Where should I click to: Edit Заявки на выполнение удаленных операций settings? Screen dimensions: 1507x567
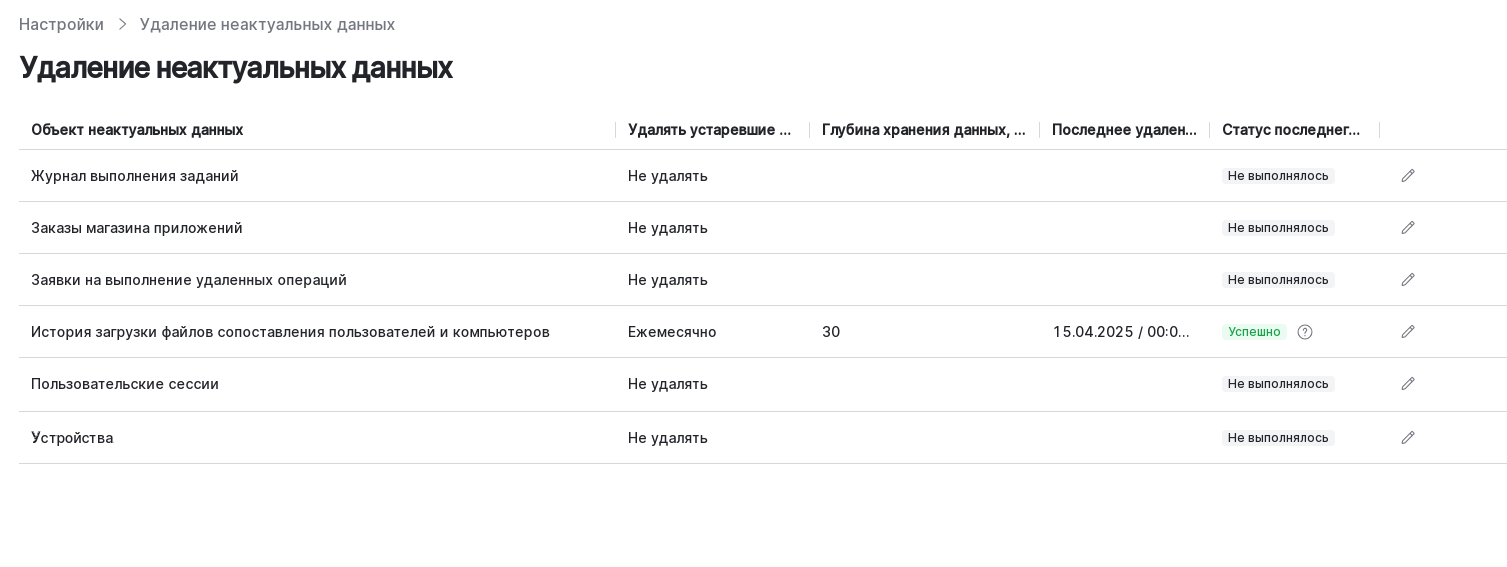click(1408, 280)
